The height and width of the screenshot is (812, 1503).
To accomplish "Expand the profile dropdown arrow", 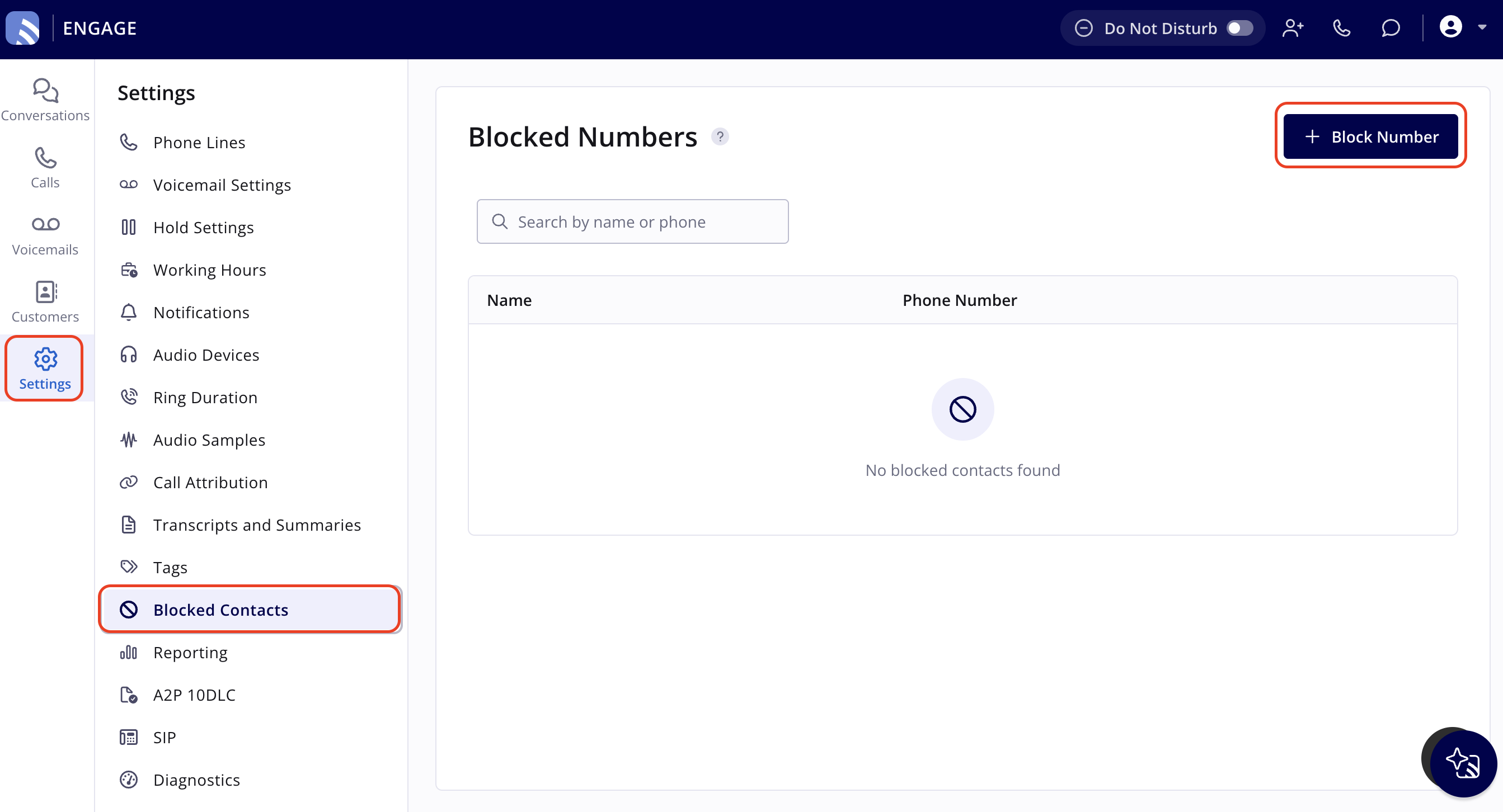I will pyautogui.click(x=1482, y=27).
